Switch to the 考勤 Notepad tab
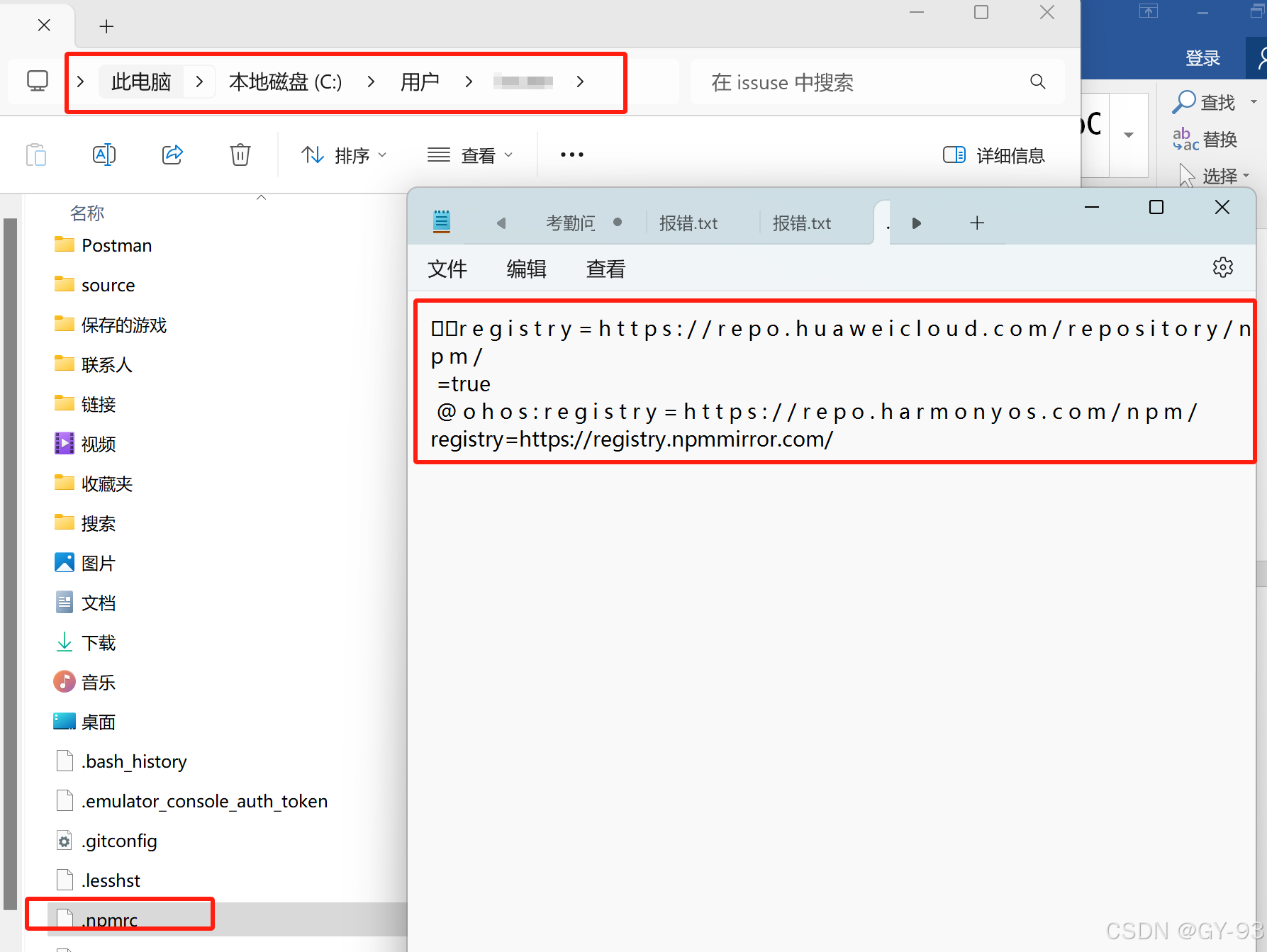 click(571, 223)
